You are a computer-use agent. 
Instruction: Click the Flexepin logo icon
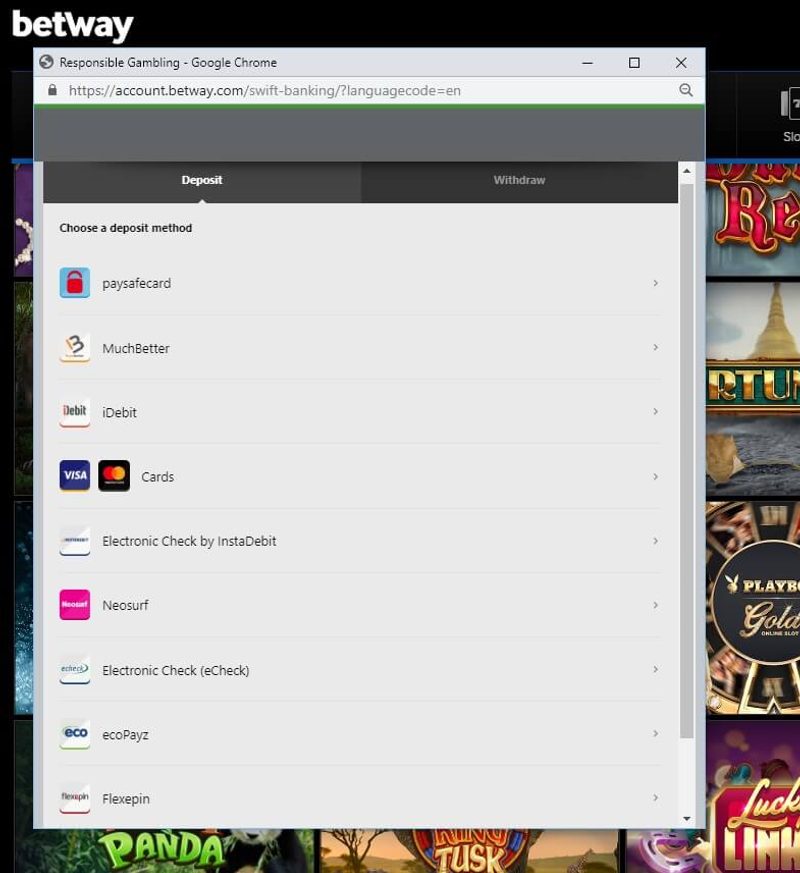click(x=75, y=798)
